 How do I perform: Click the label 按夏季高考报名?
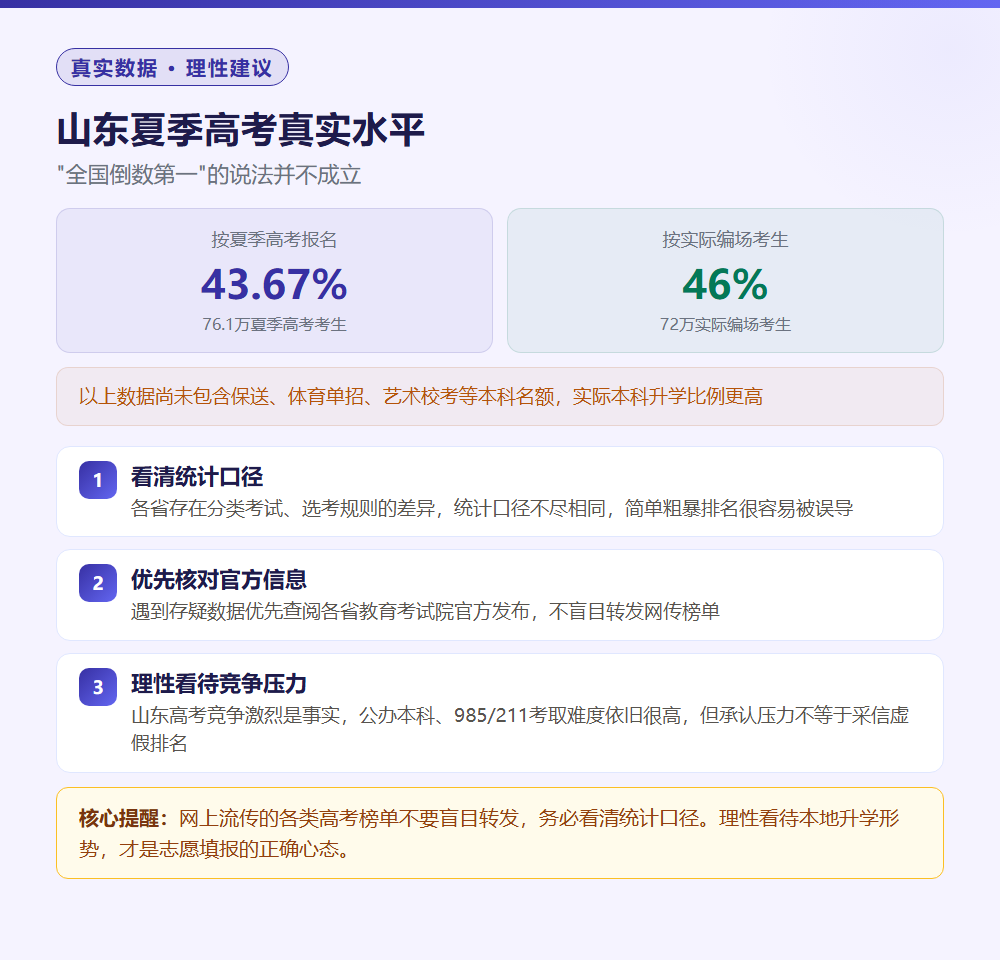click(x=274, y=240)
